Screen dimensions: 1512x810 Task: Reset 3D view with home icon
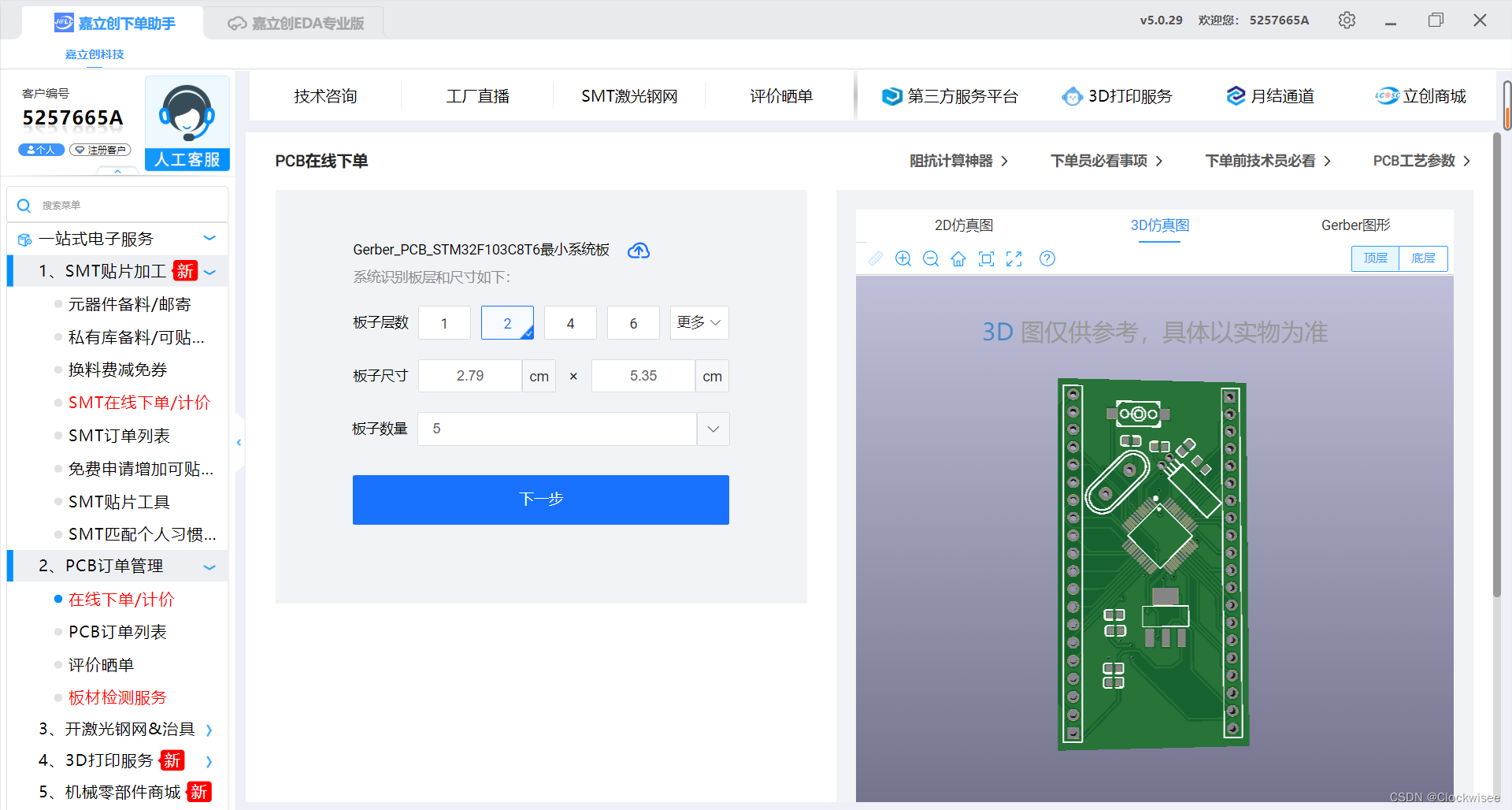[958, 258]
